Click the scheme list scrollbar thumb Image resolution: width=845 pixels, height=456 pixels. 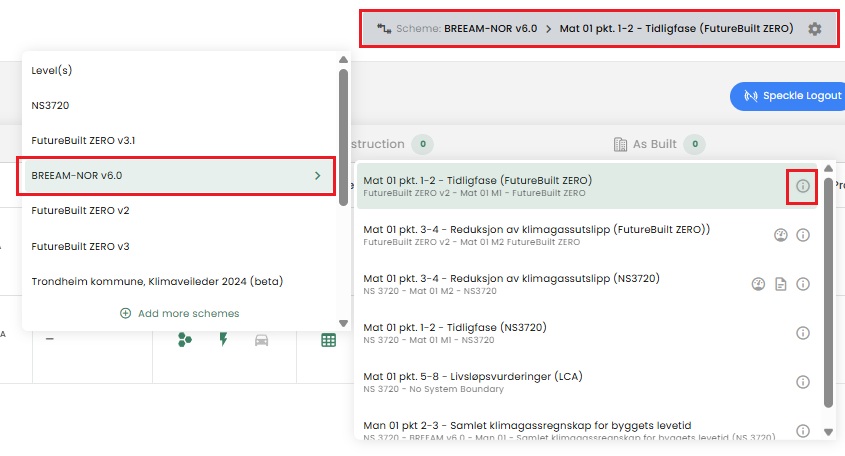tap(343, 137)
